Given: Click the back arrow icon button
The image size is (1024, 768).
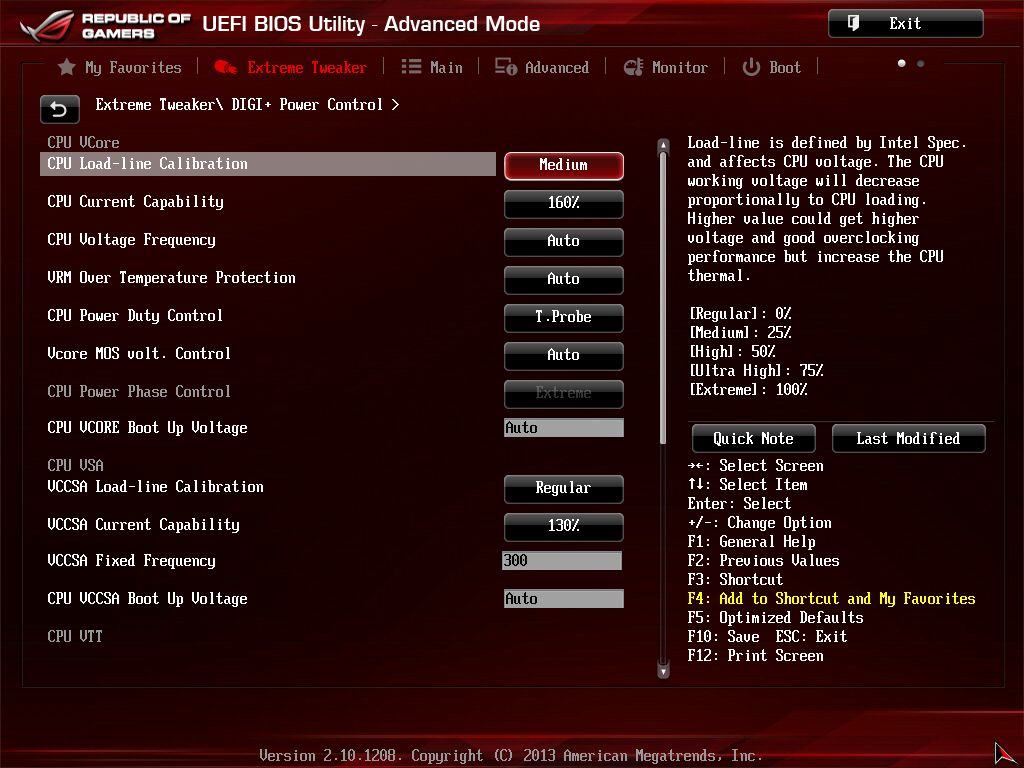Looking at the screenshot, I should point(59,109).
